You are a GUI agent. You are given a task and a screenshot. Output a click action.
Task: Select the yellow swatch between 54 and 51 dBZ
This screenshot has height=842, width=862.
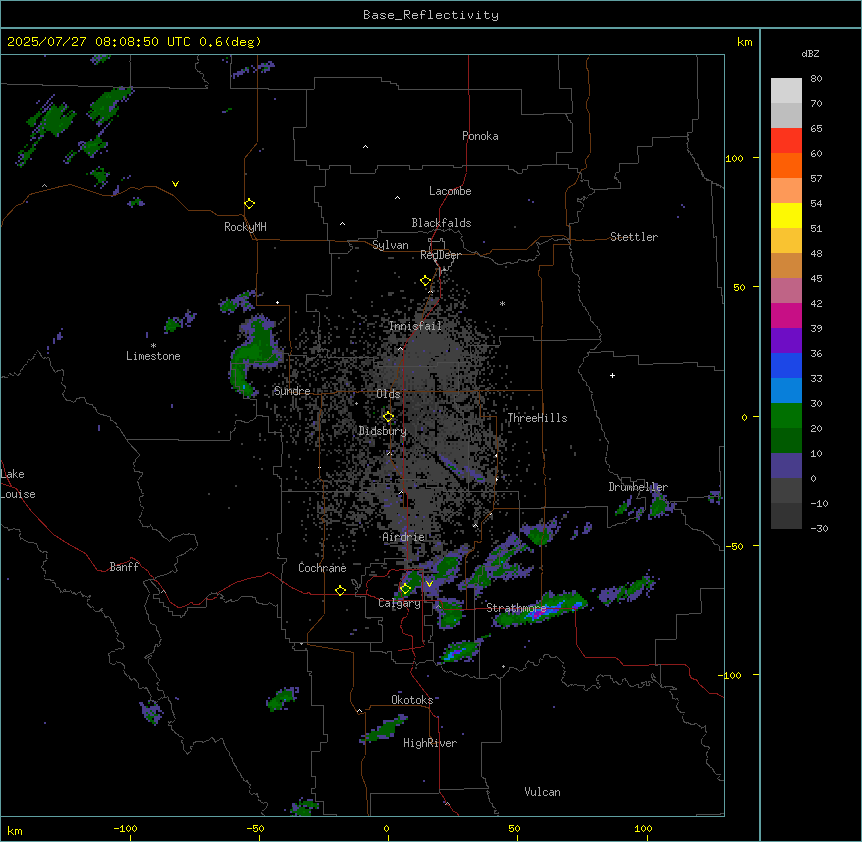(x=786, y=215)
